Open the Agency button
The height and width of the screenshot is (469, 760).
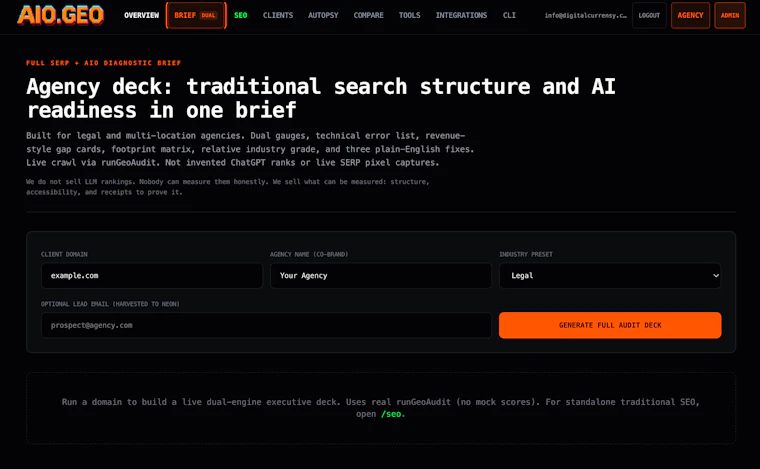pos(690,16)
